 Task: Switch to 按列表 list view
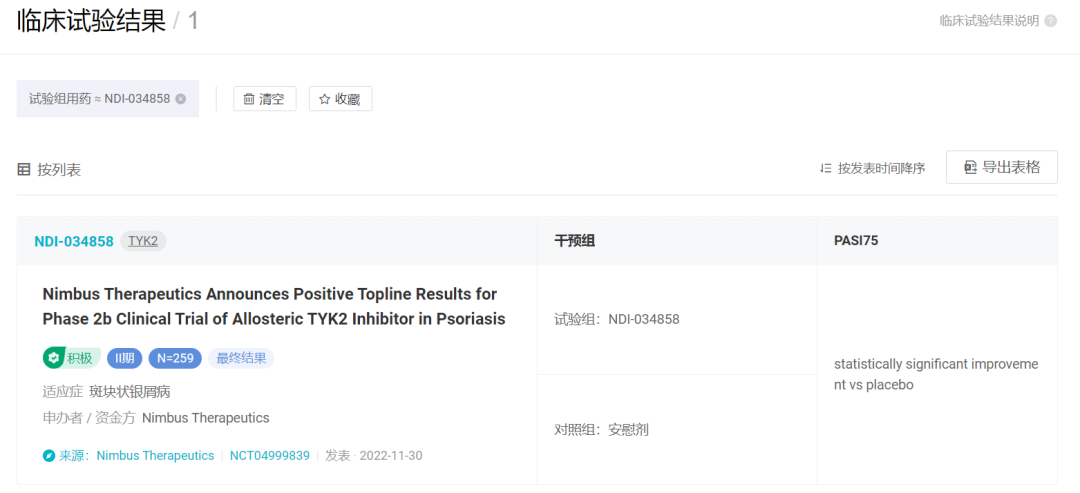pos(50,170)
